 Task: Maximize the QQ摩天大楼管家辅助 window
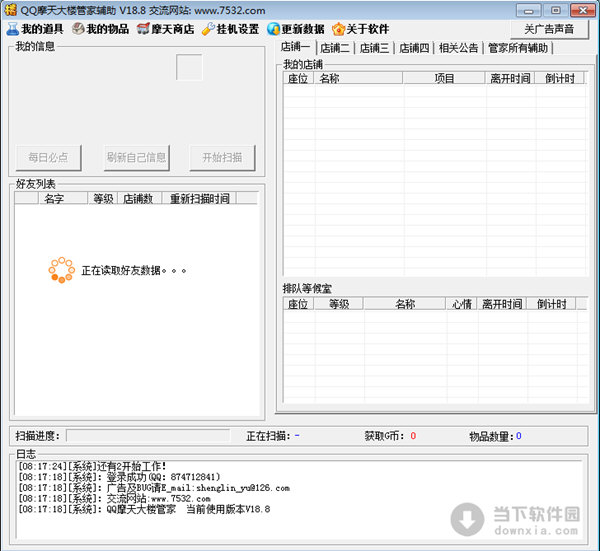(555, 10)
